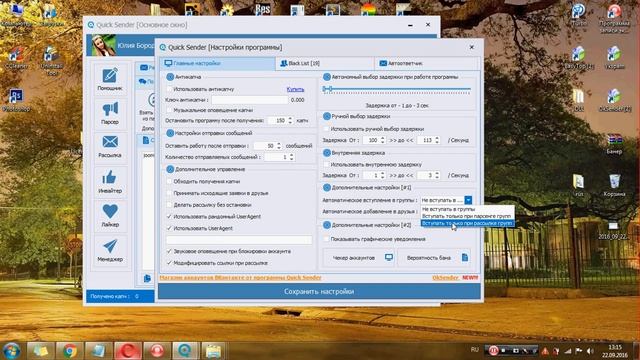Open the Помощник tool in main window sidebar
Image resolution: width=640 pixels, height=360 pixels.
110,79
